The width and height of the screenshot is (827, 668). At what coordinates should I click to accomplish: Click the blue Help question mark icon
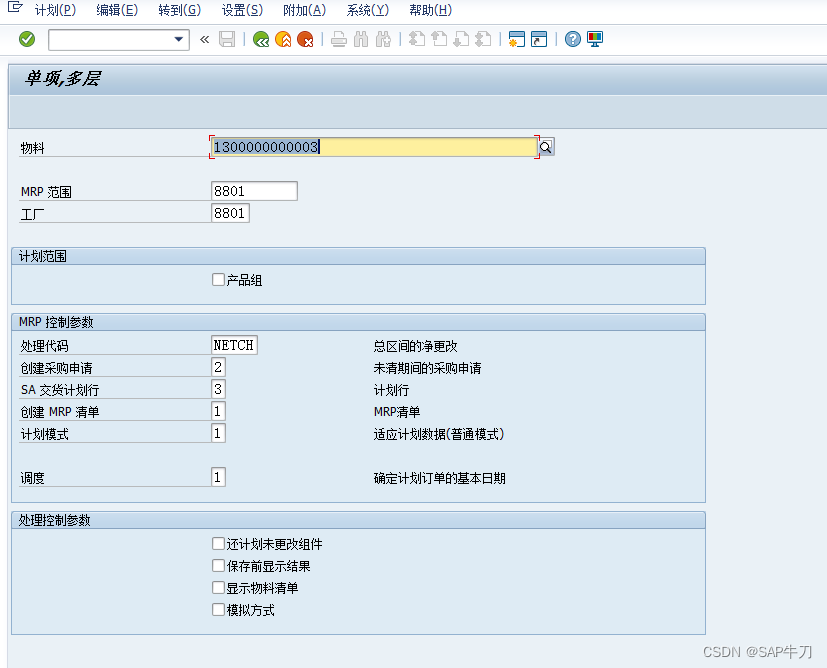(573, 39)
